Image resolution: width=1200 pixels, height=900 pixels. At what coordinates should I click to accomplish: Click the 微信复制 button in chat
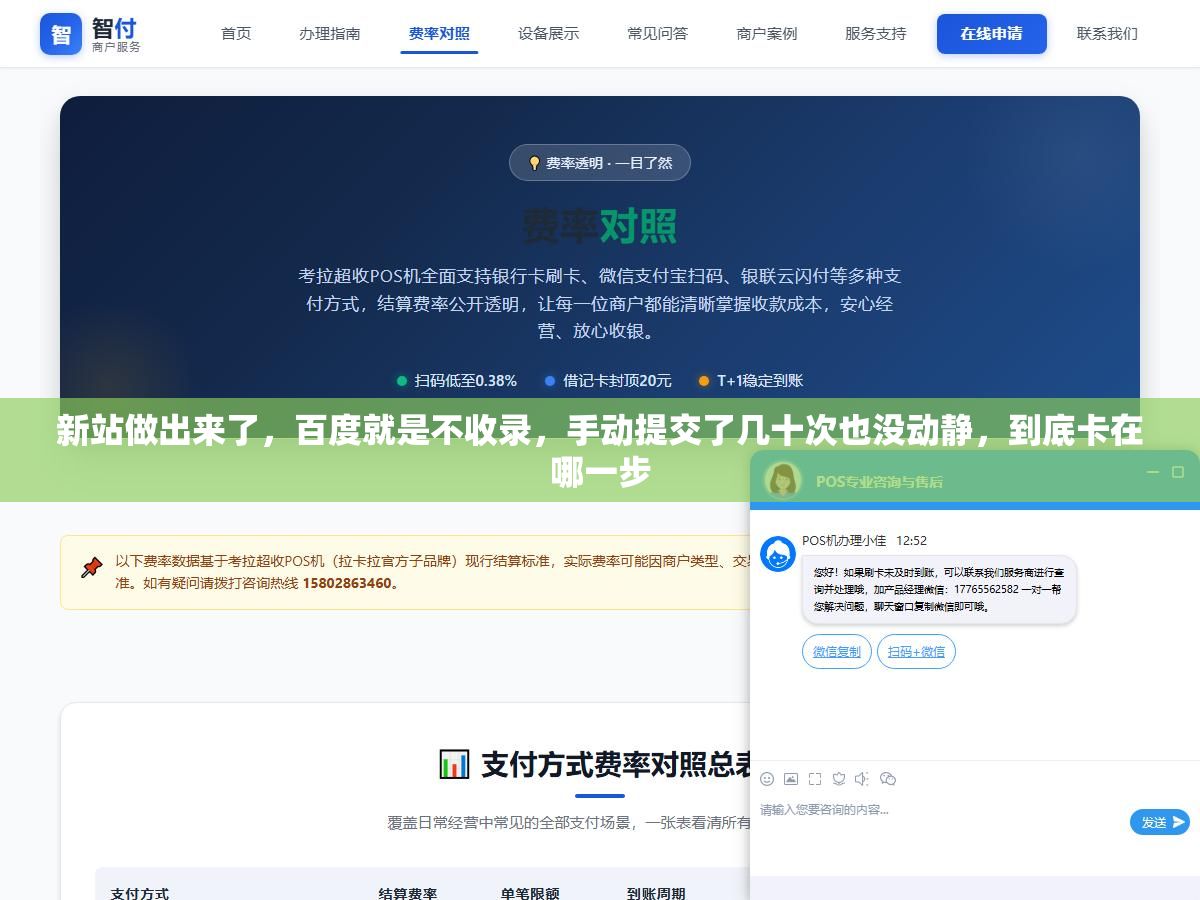click(x=836, y=652)
